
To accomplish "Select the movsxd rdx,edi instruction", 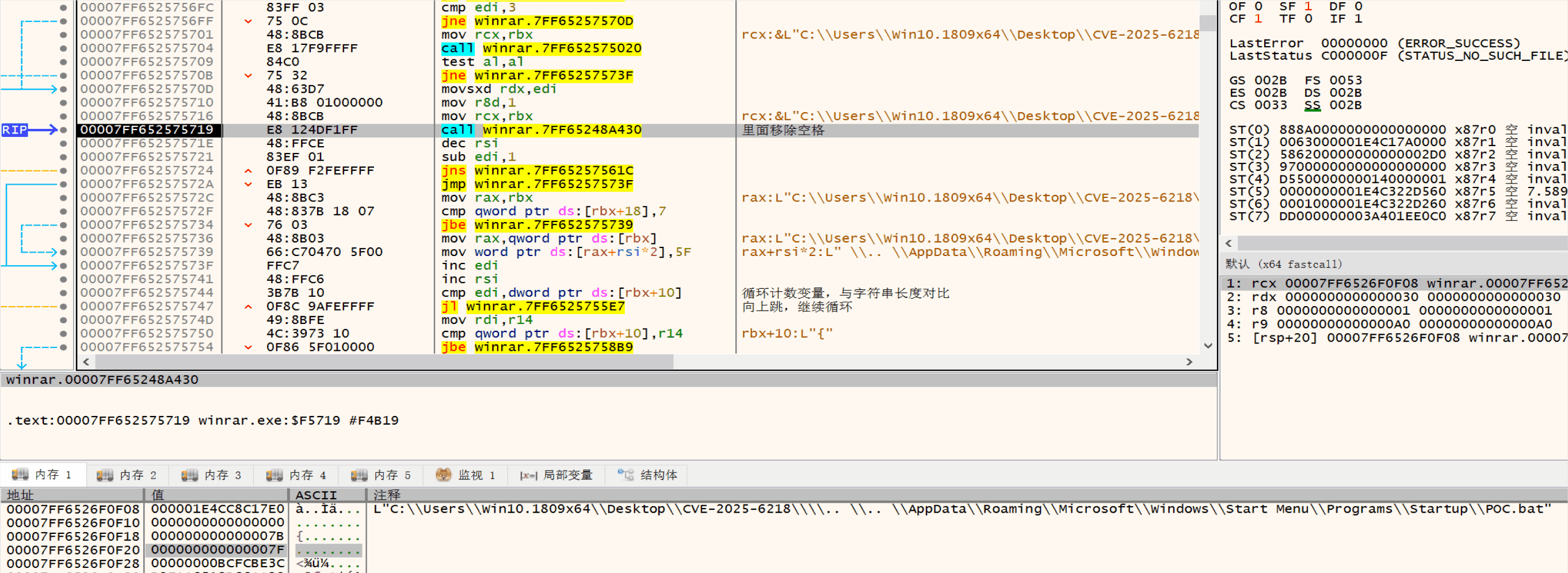I will (x=498, y=89).
